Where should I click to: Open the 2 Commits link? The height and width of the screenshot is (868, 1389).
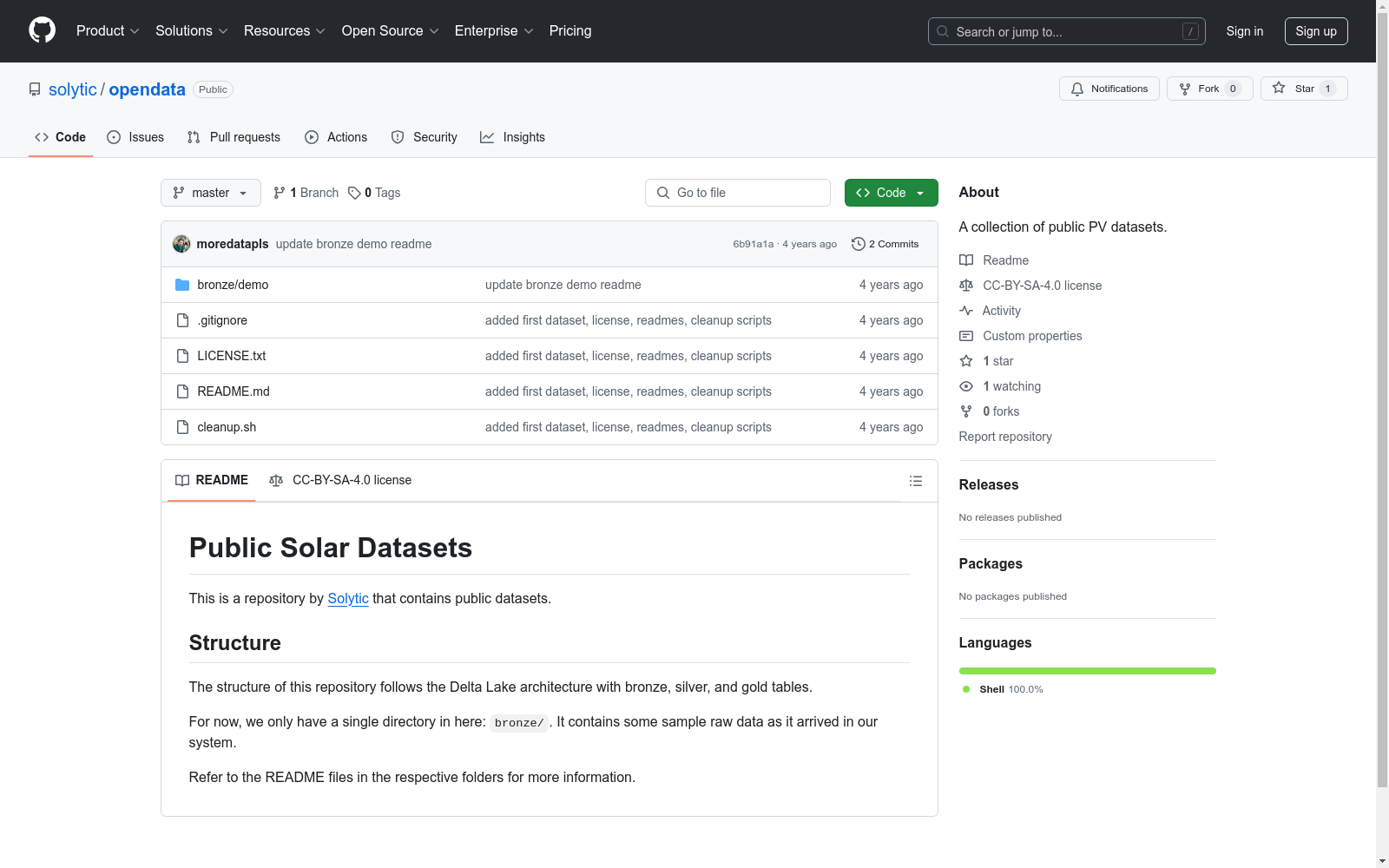point(885,244)
